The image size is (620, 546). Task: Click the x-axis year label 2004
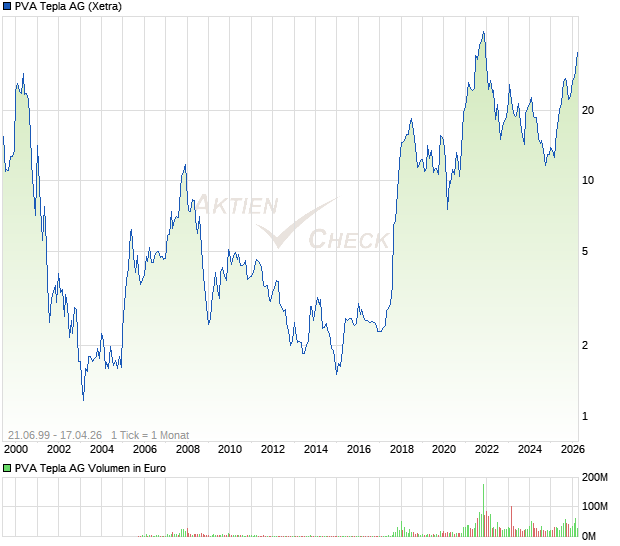coord(102,450)
